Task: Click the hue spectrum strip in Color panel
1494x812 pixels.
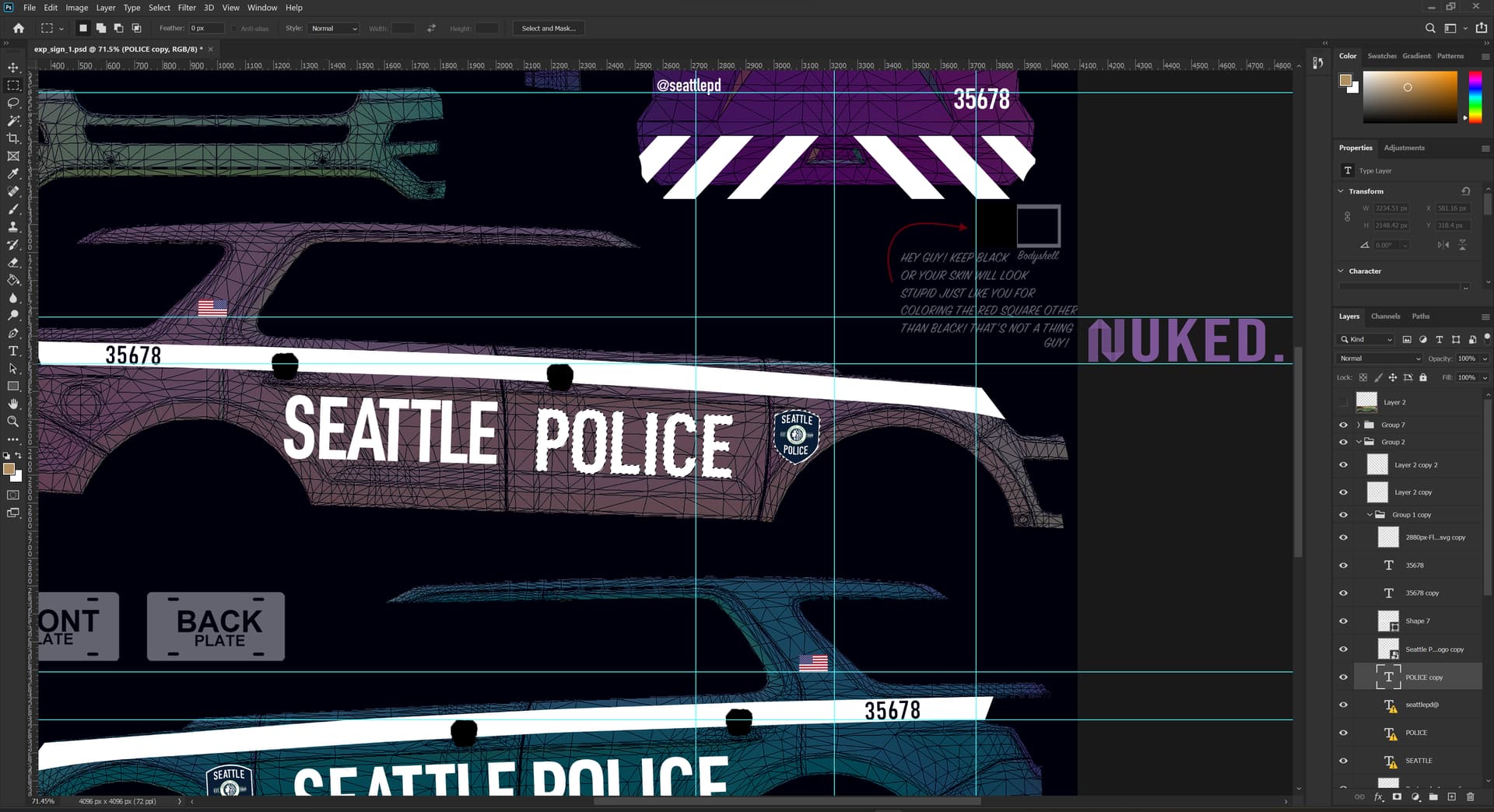Action: 1475,97
